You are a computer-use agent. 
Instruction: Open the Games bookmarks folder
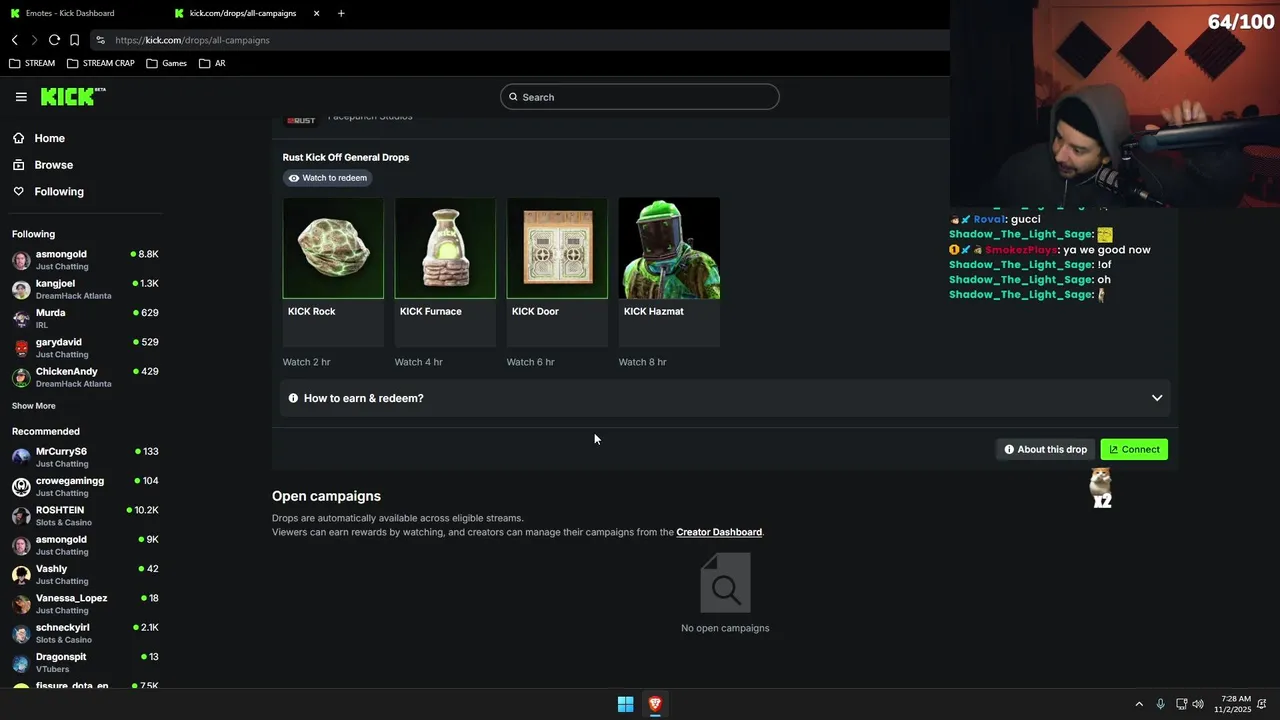(166, 63)
